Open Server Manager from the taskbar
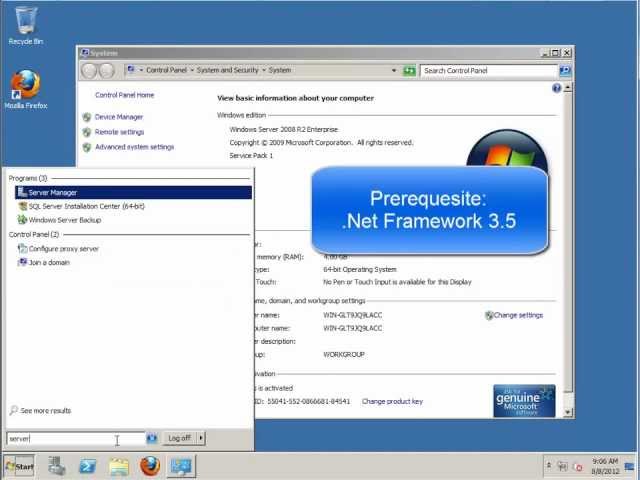Image resolution: width=640 pixels, height=480 pixels. click(57, 466)
